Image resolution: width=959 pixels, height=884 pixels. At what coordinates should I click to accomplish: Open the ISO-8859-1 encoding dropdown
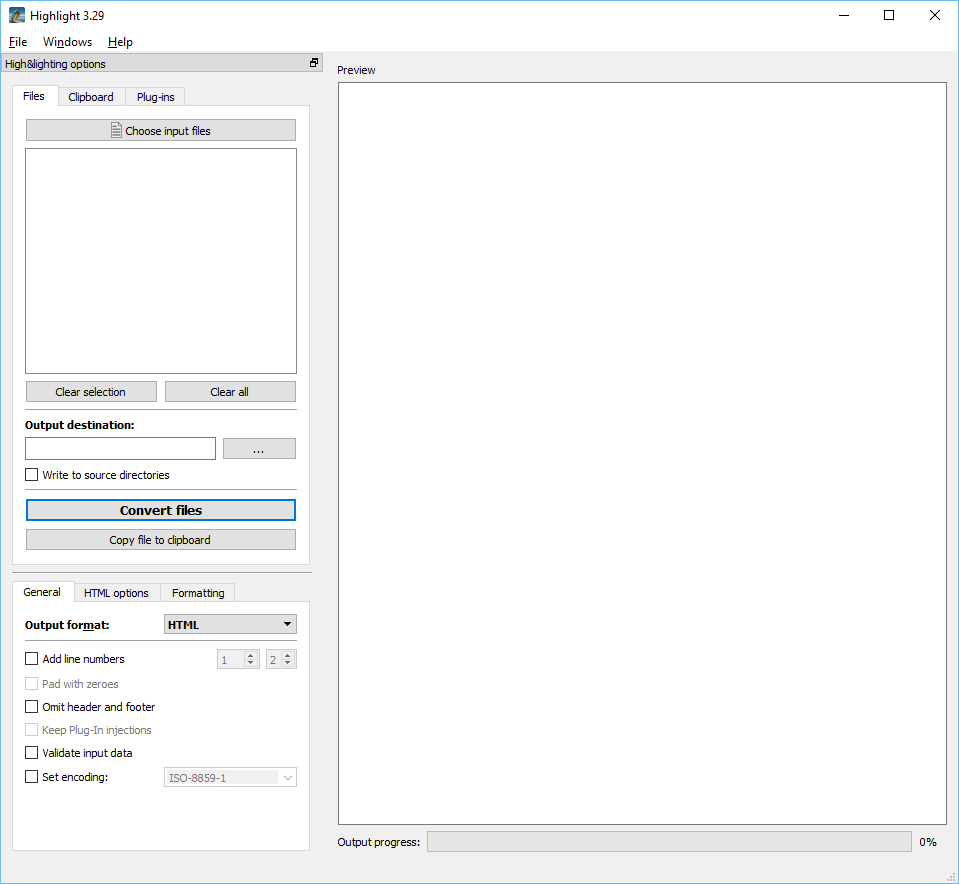(231, 778)
